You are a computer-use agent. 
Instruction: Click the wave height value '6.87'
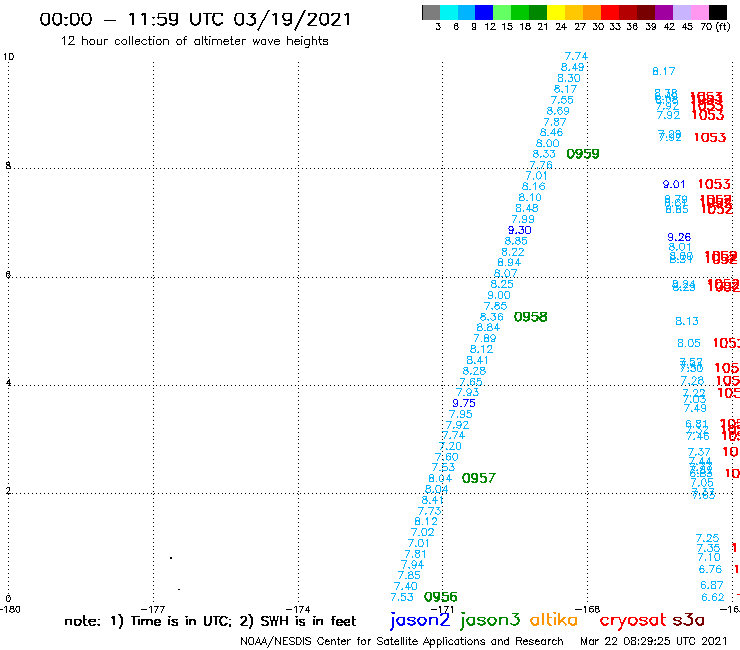[x=712, y=585]
